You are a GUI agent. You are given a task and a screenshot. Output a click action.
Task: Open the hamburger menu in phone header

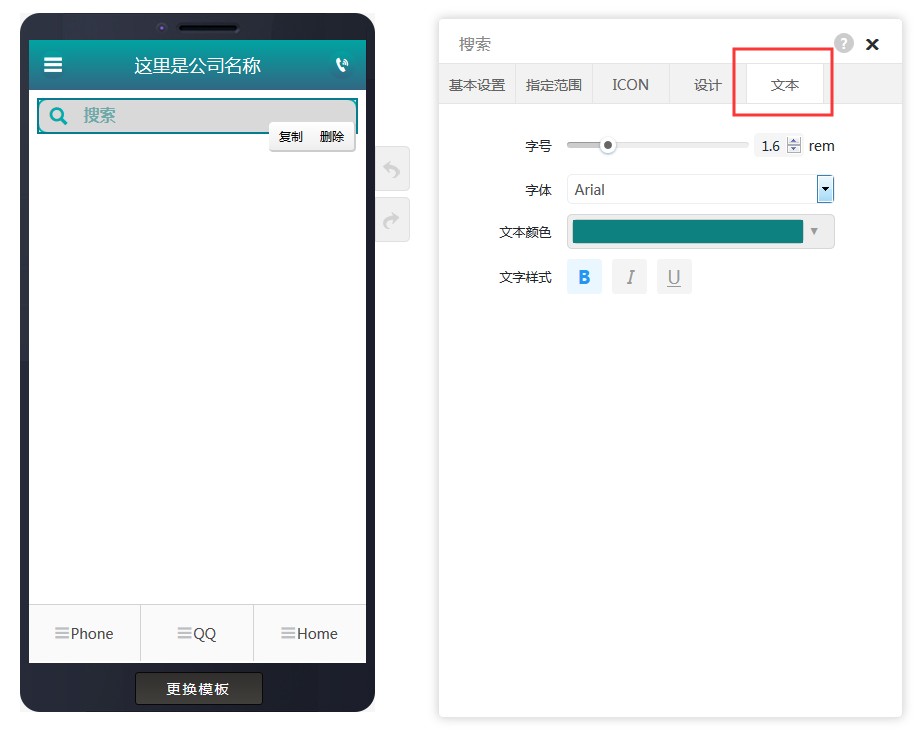pos(53,65)
